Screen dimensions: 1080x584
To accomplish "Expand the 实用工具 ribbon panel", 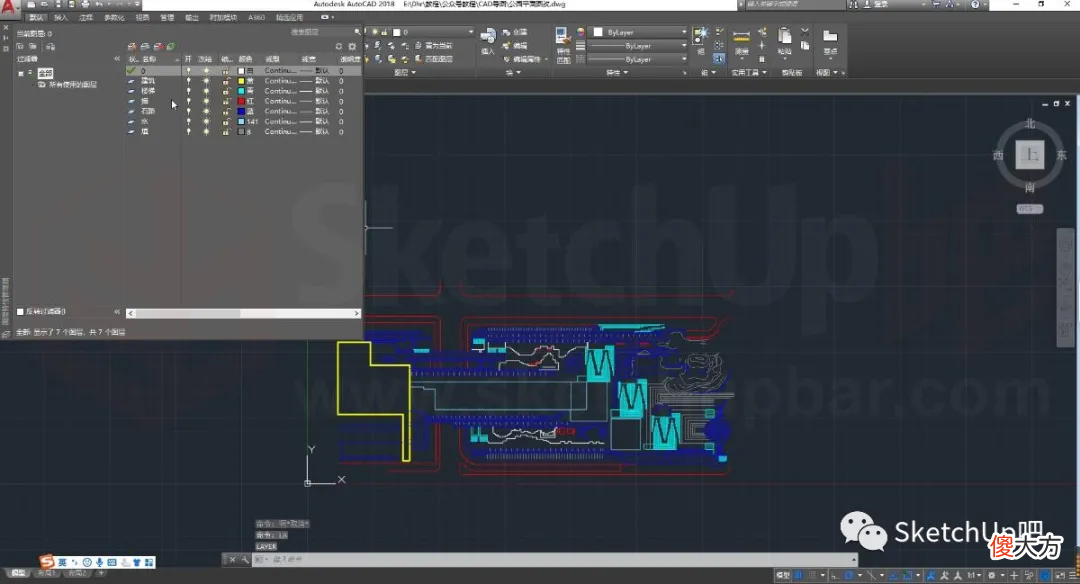I will point(749,72).
